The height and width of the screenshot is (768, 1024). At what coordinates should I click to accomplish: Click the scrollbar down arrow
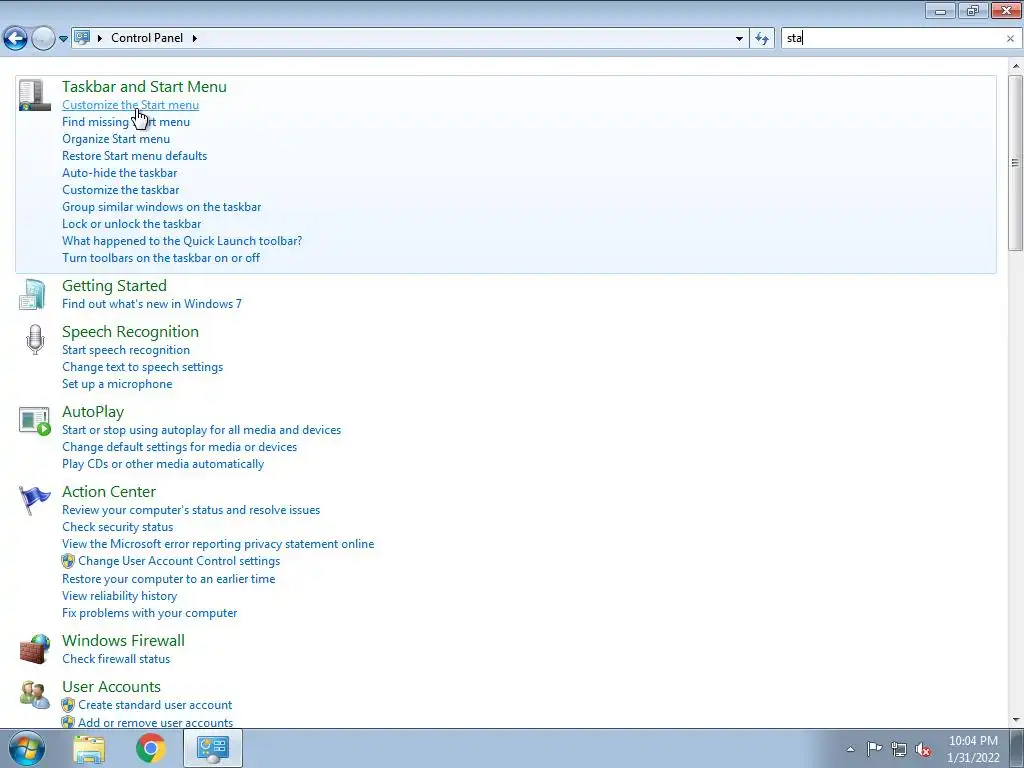[1016, 720]
